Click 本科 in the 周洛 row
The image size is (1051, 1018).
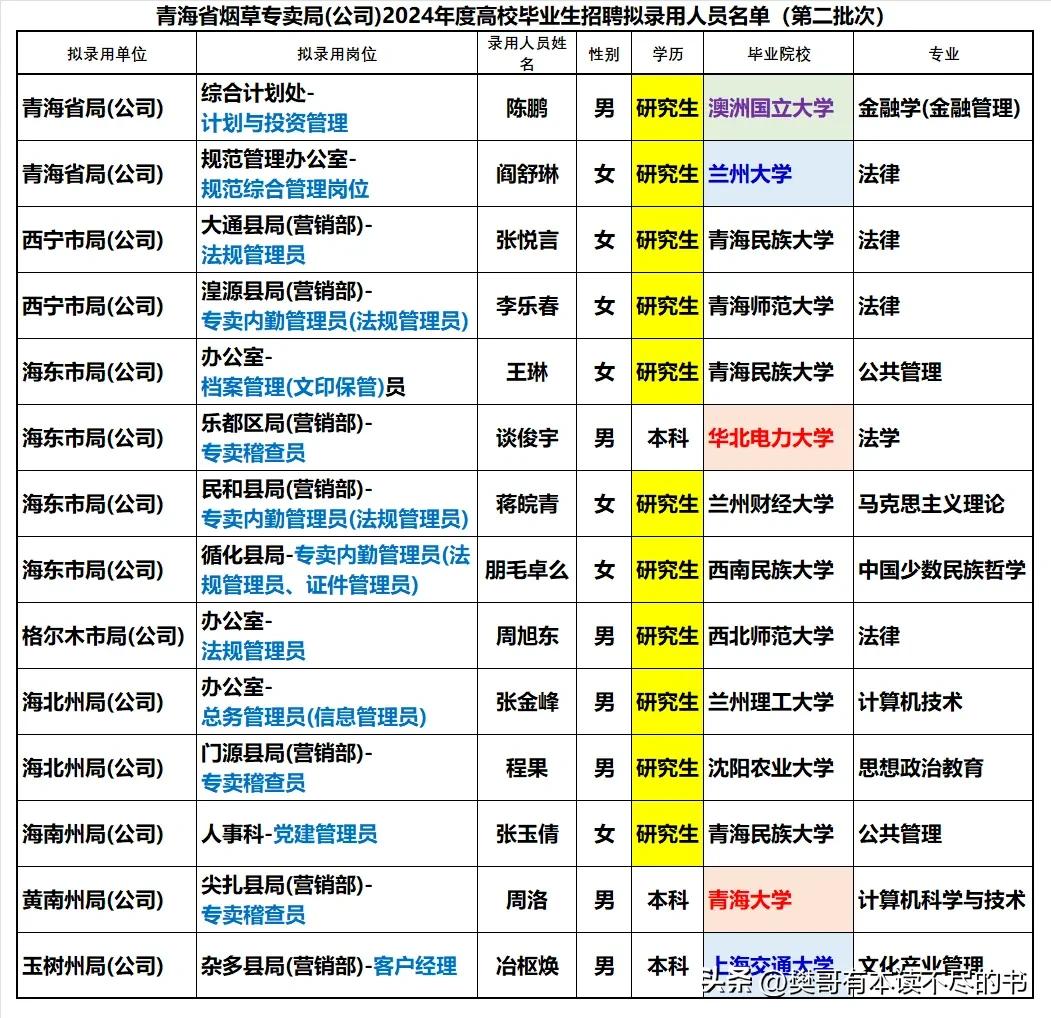pyautogui.click(x=668, y=900)
